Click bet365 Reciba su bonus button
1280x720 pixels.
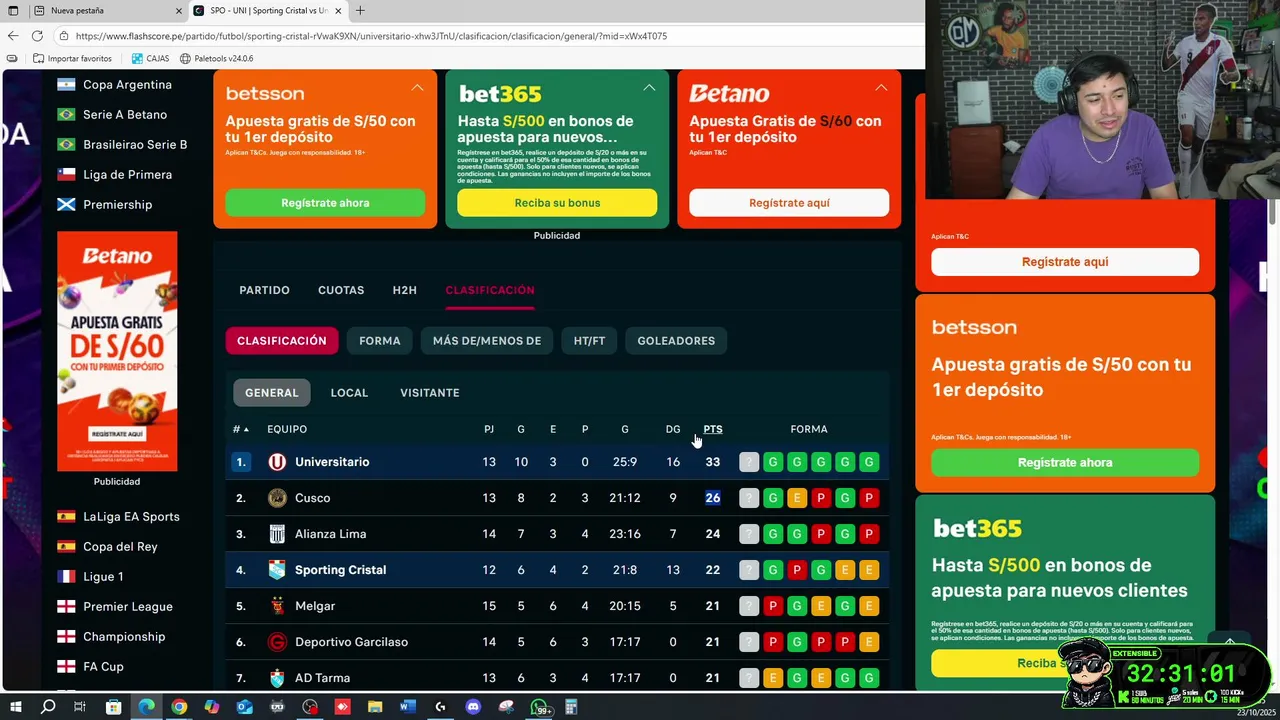click(557, 203)
